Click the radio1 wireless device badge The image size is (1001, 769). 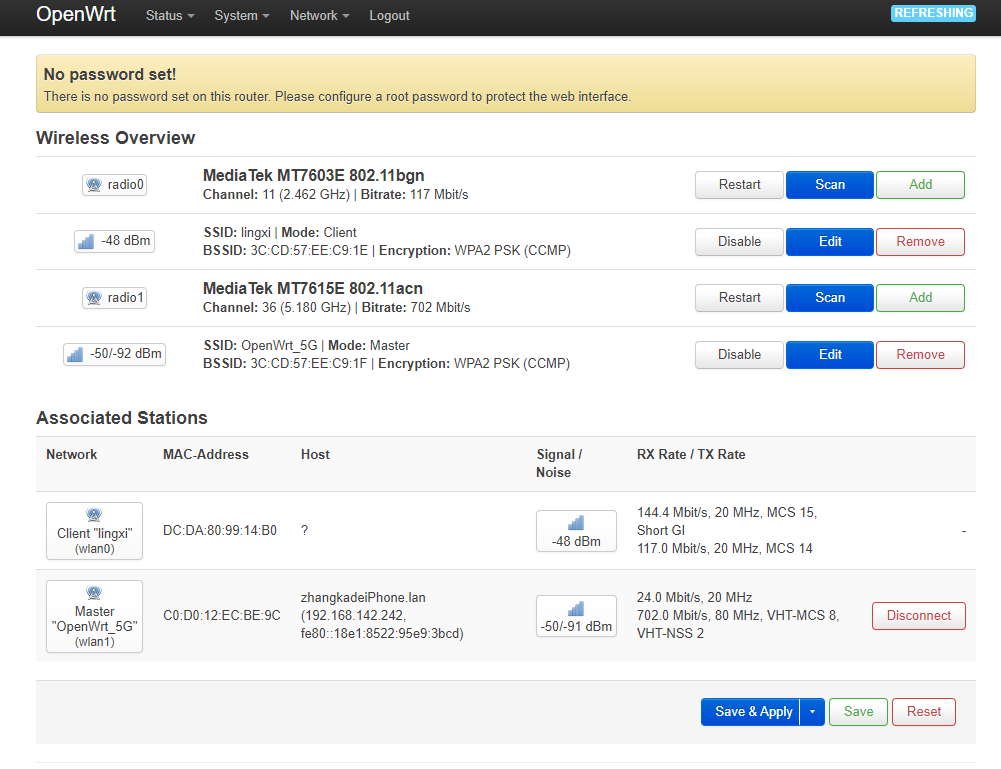[x=115, y=298]
